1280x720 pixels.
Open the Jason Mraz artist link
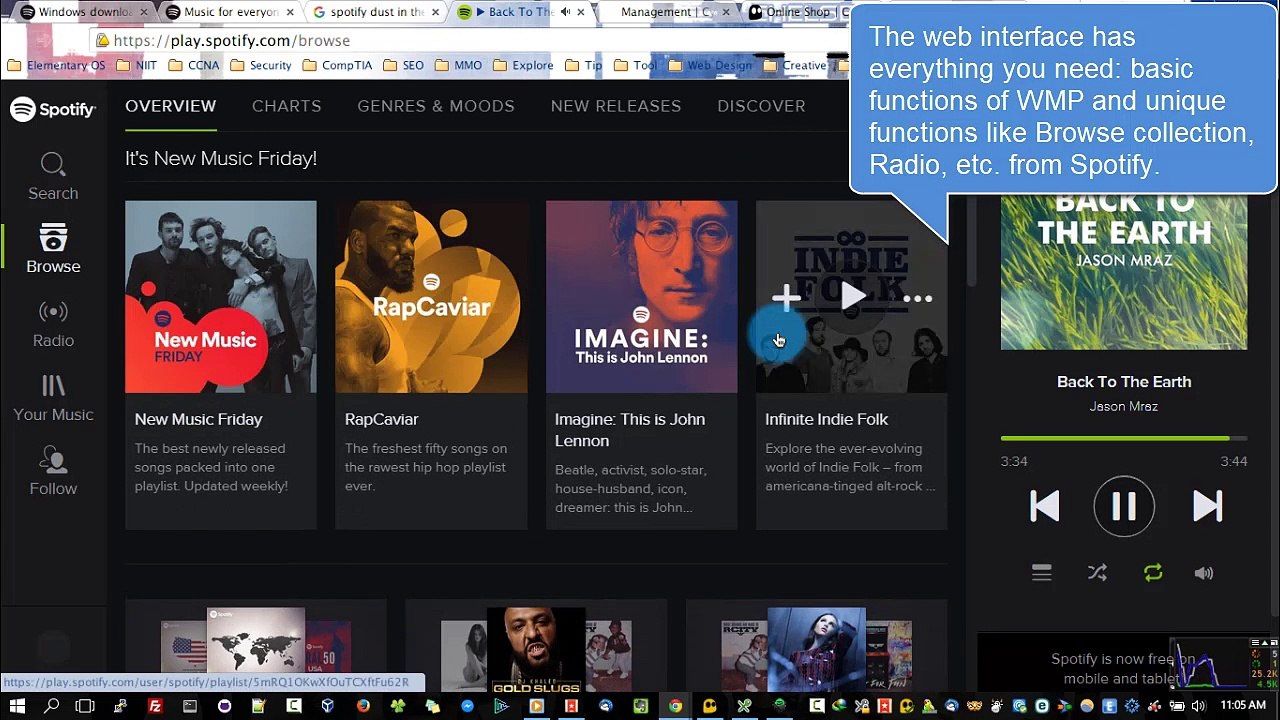(1123, 407)
